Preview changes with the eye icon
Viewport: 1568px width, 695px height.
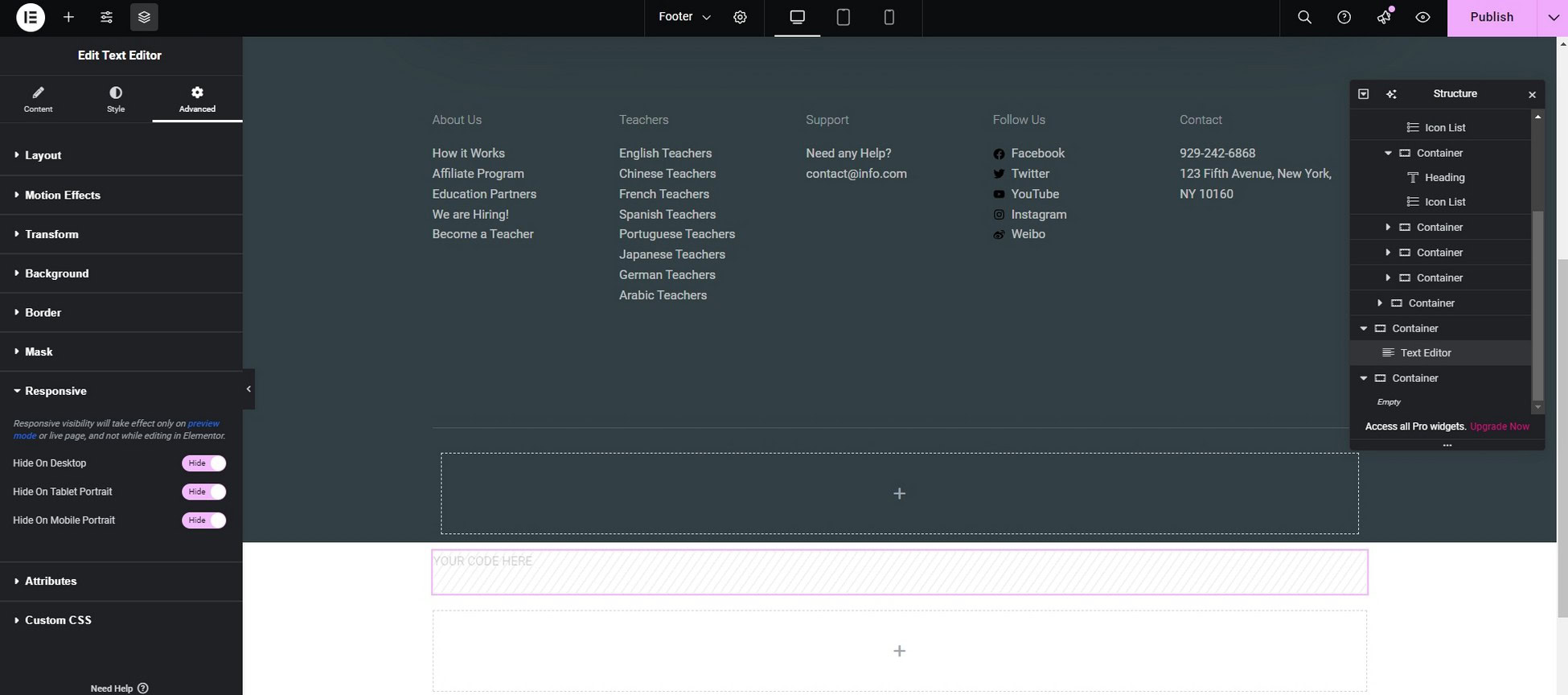point(1422,17)
